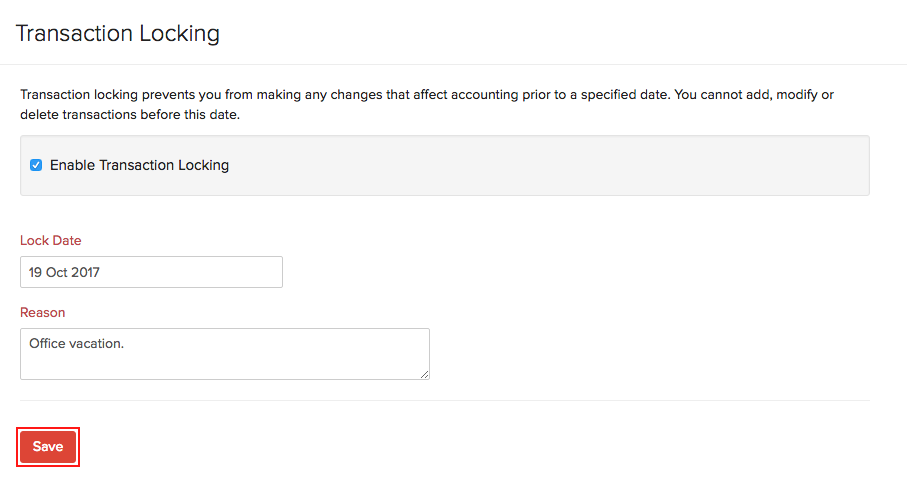The width and height of the screenshot is (907, 484).
Task: Click "delete transactions before this date" text
Action: pos(128,114)
